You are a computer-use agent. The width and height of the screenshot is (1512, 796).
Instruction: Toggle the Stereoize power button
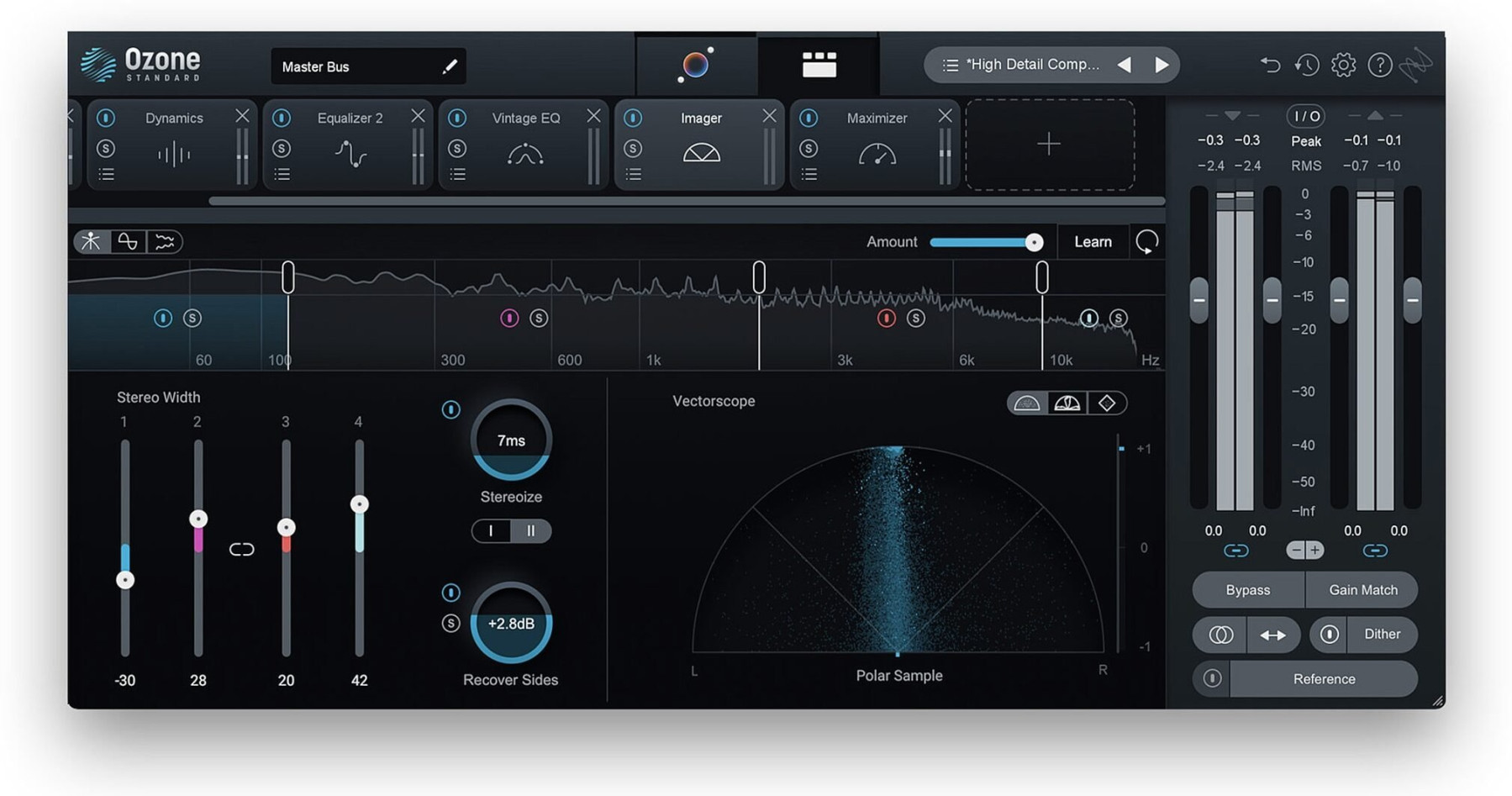click(x=451, y=410)
